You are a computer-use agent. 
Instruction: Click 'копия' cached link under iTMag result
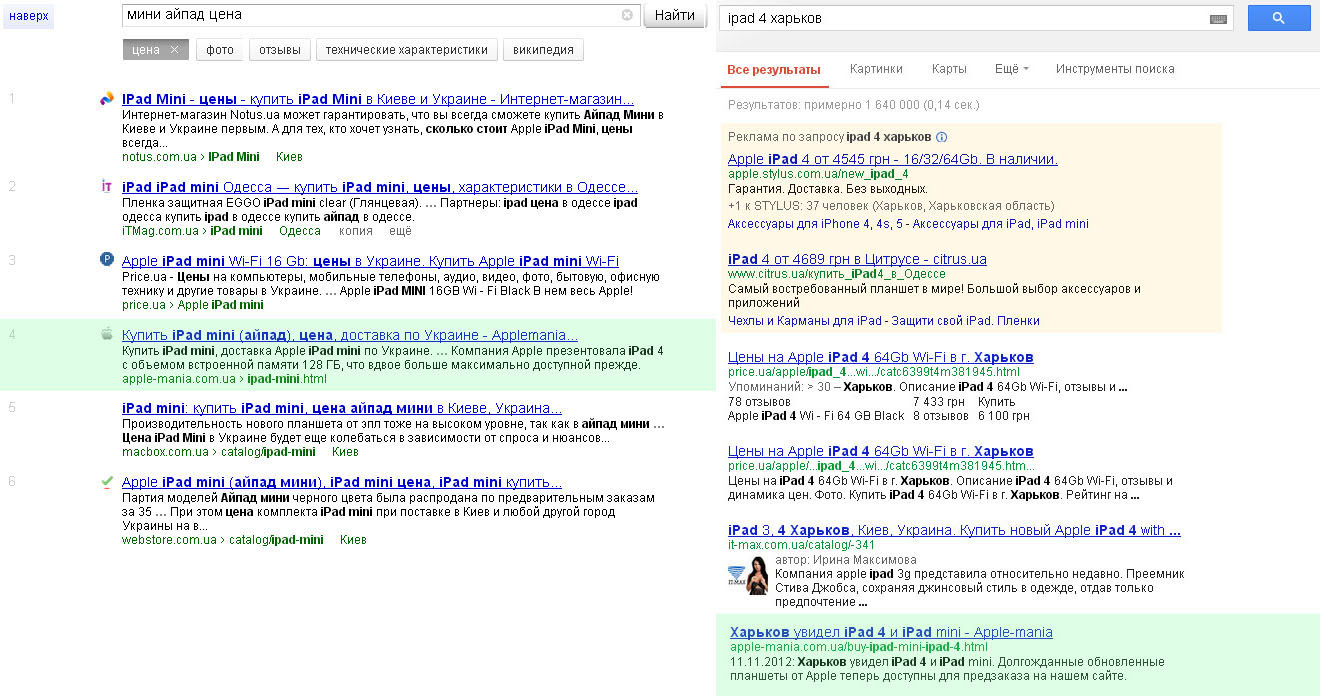pos(355,231)
